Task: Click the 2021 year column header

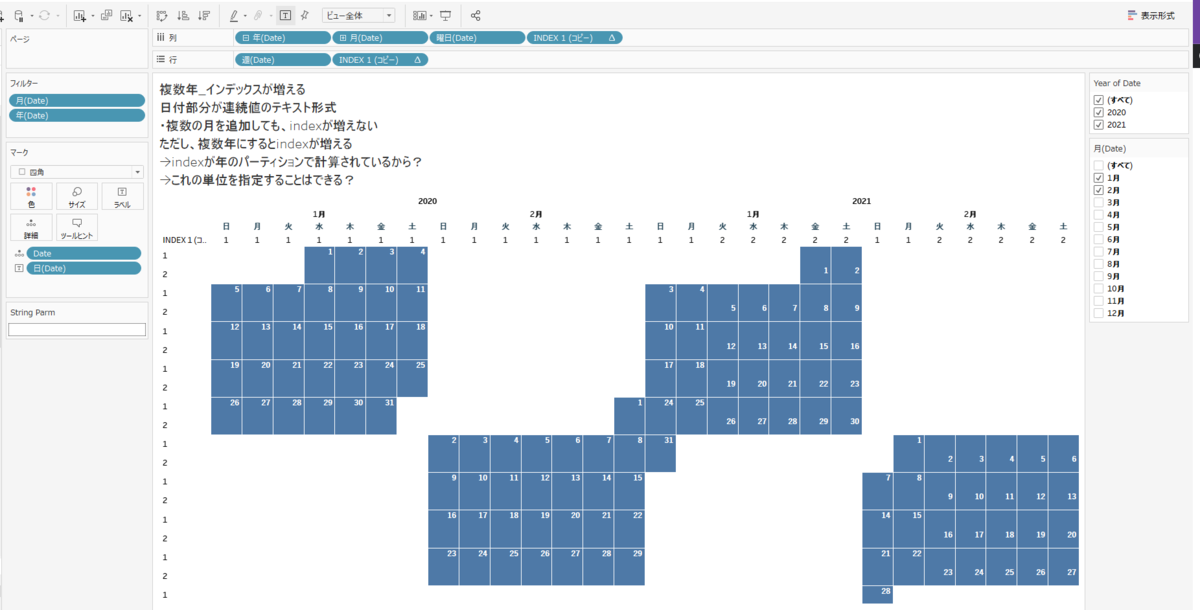Action: [861, 201]
